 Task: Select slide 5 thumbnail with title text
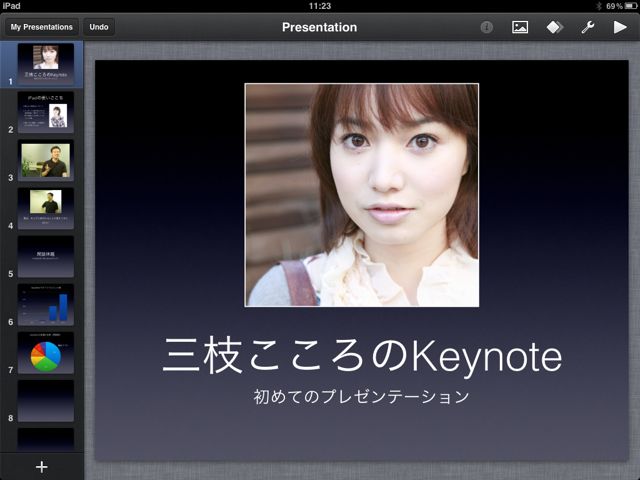point(46,256)
